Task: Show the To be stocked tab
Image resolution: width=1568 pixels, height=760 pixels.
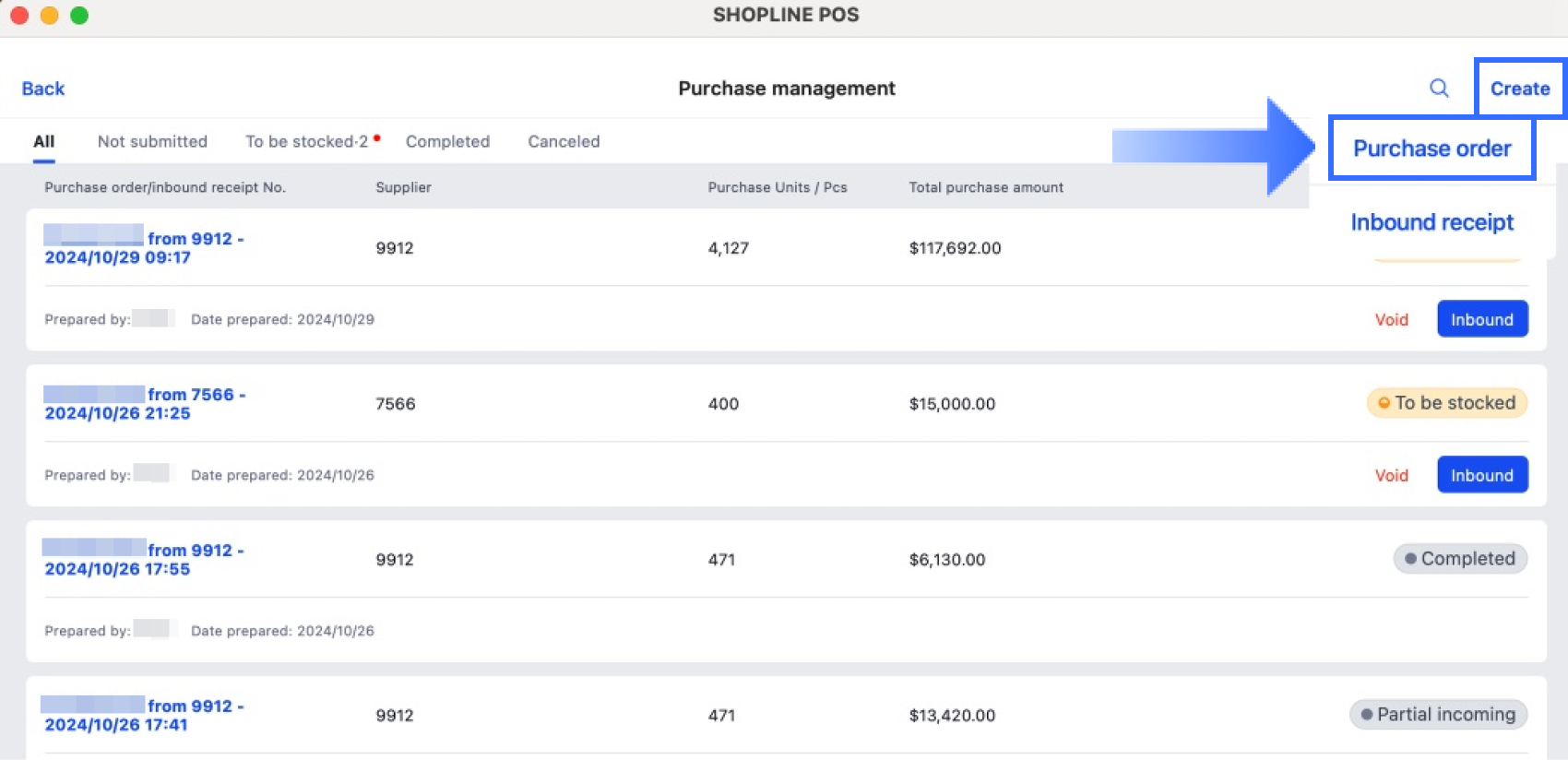Action: (x=306, y=141)
